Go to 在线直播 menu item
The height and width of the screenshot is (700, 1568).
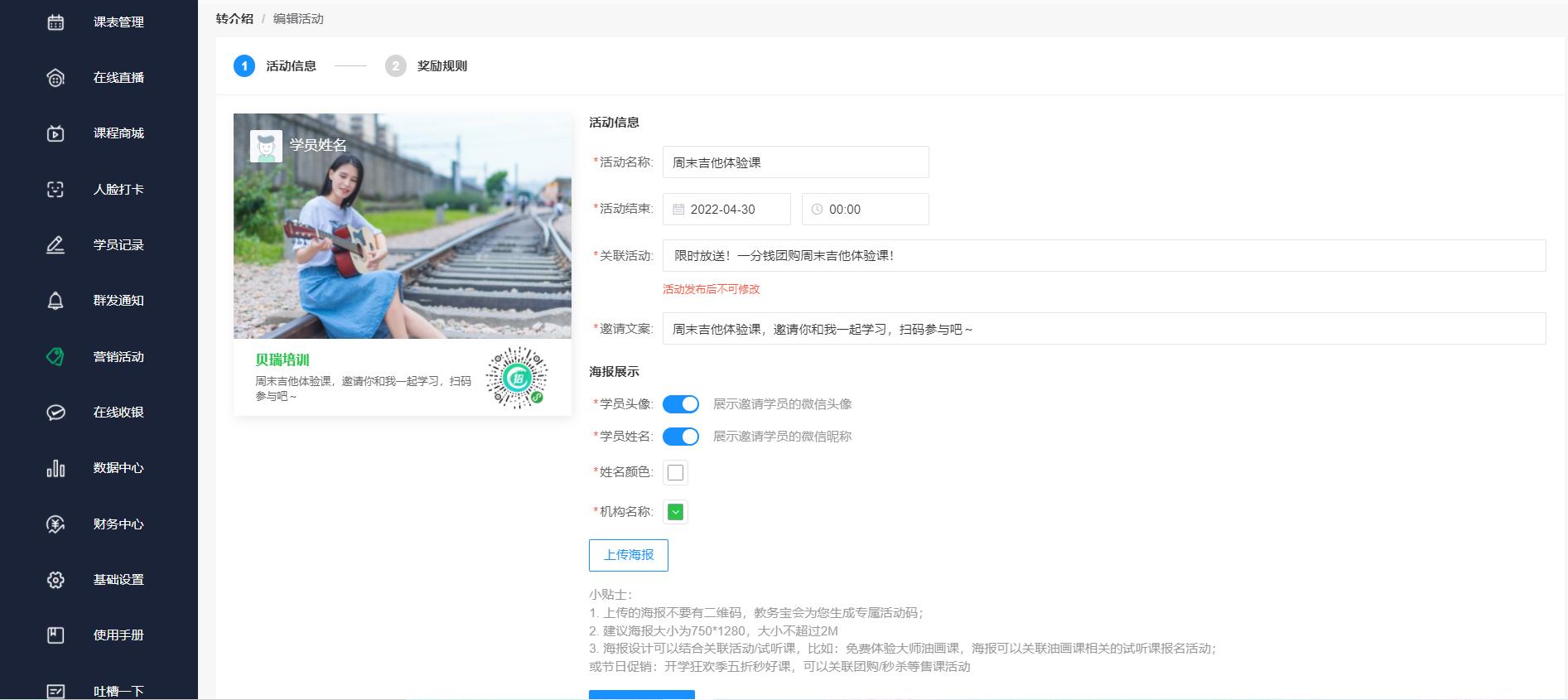[118, 78]
